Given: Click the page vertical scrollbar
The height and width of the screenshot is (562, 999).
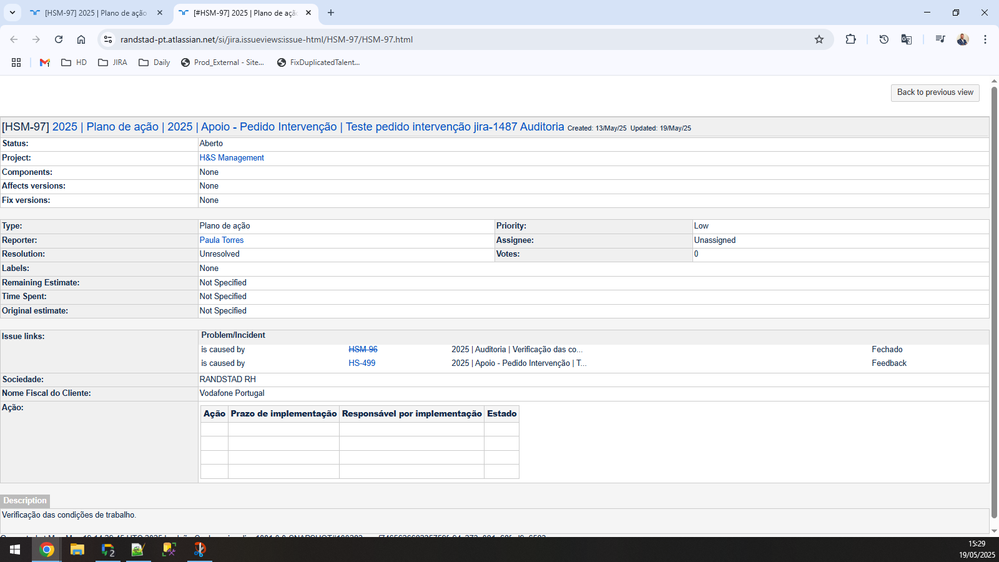Looking at the screenshot, I should pyautogui.click(x=994, y=303).
